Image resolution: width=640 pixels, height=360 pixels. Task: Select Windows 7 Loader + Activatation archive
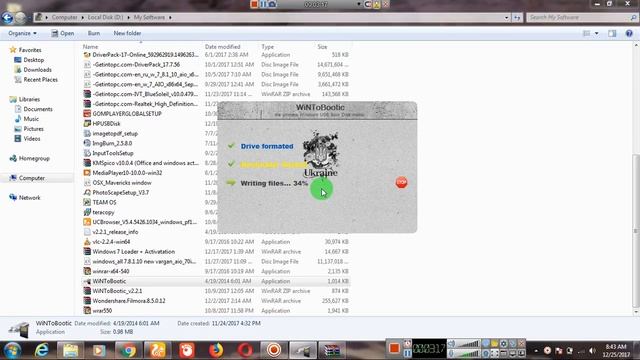(133, 251)
